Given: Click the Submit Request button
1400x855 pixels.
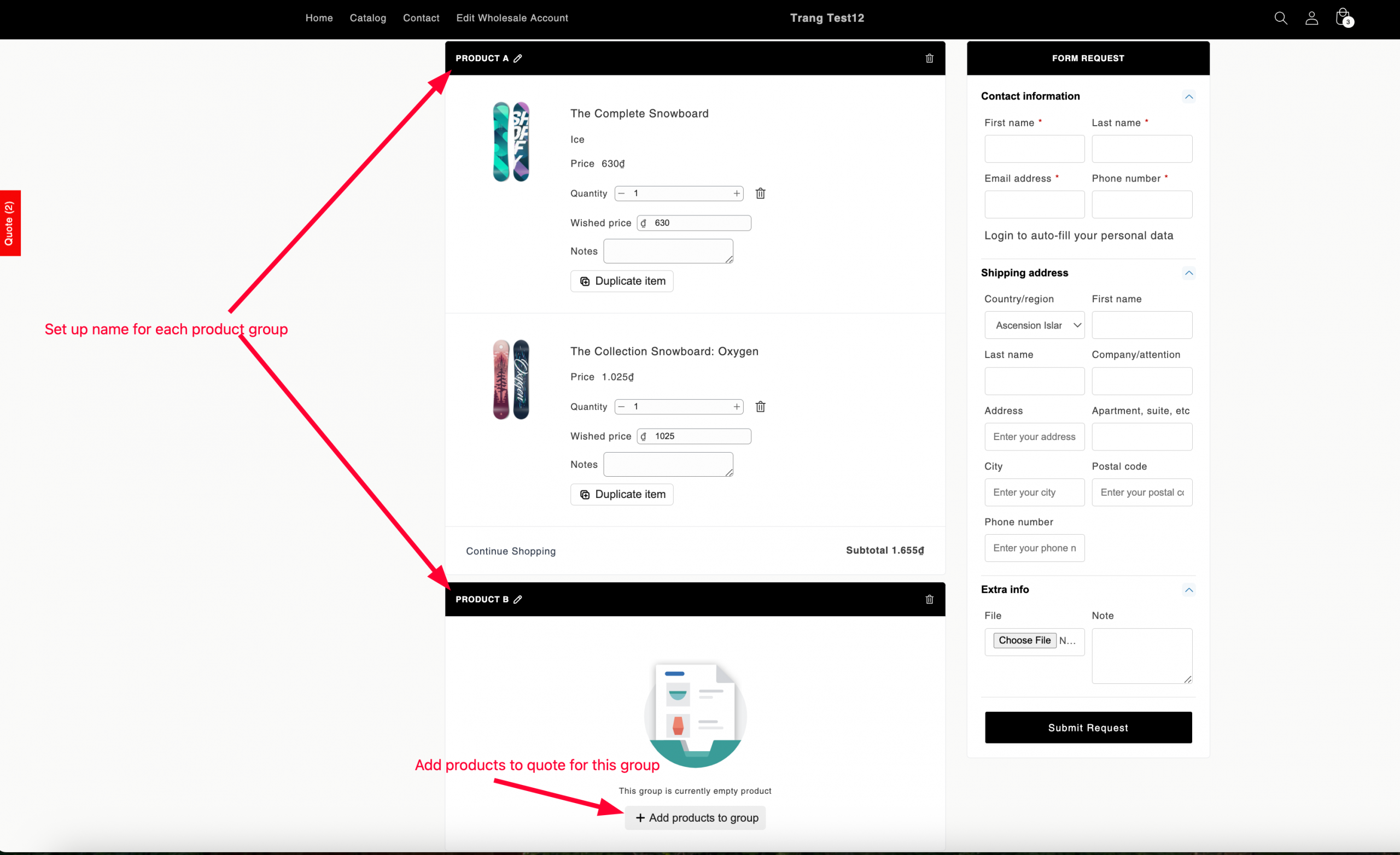Looking at the screenshot, I should (1088, 728).
